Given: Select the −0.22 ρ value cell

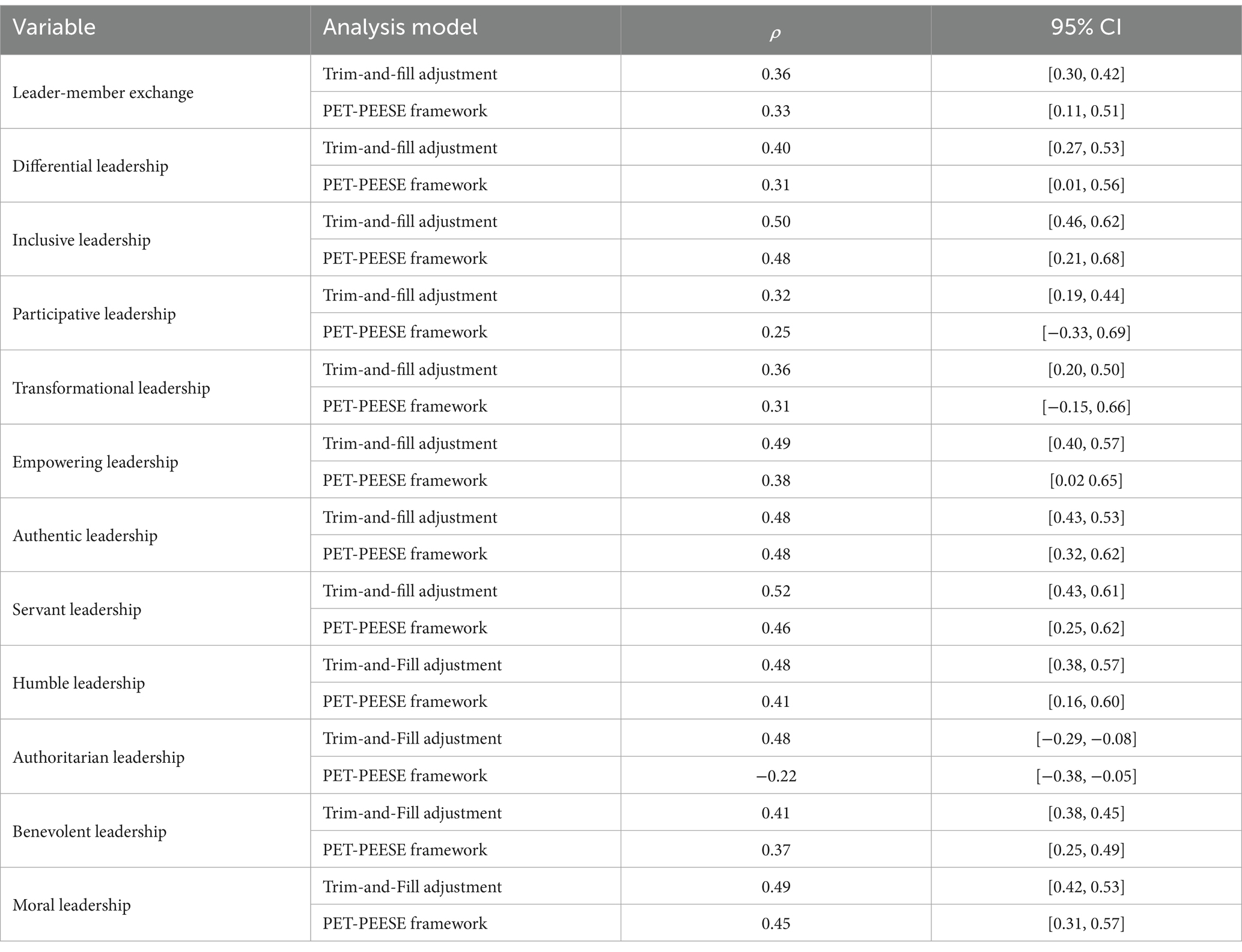Looking at the screenshot, I should point(776,776).
